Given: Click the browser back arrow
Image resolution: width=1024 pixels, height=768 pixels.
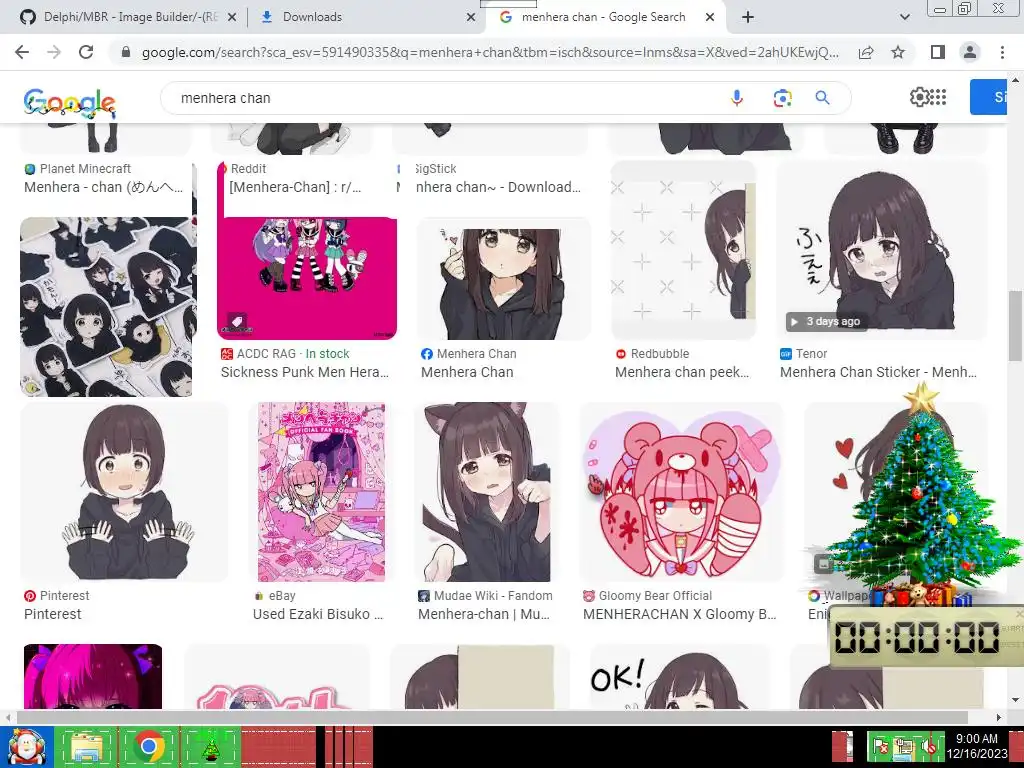Looking at the screenshot, I should (22, 52).
